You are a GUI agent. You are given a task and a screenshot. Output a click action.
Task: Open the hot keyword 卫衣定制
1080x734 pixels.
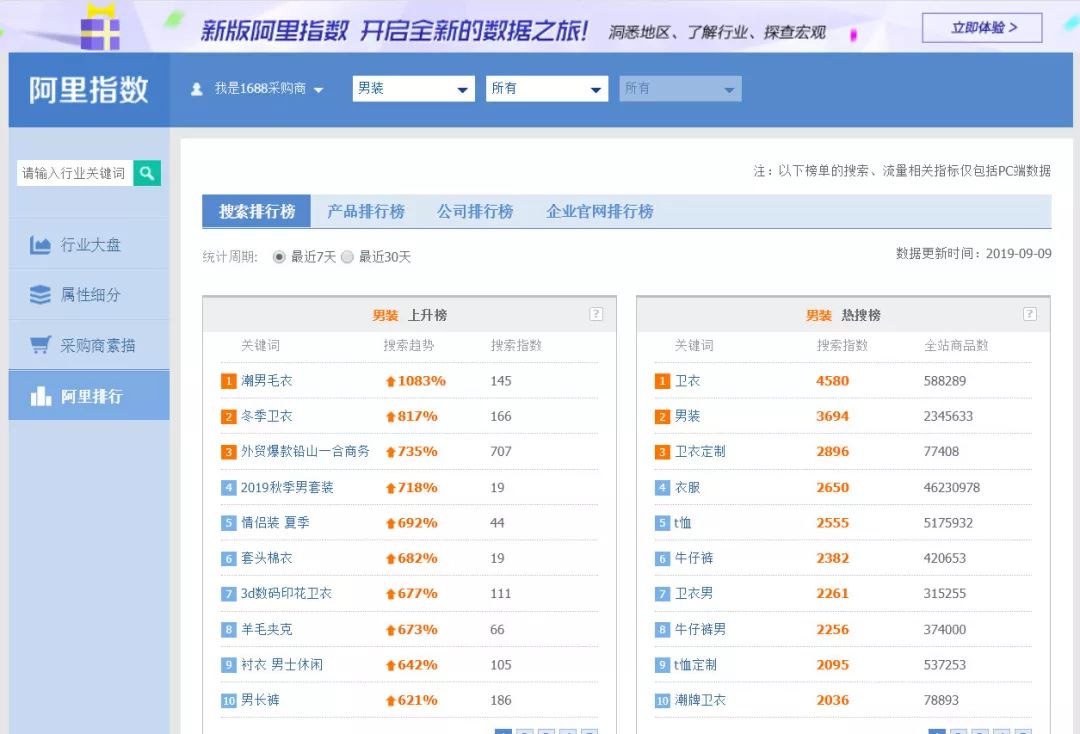(700, 452)
